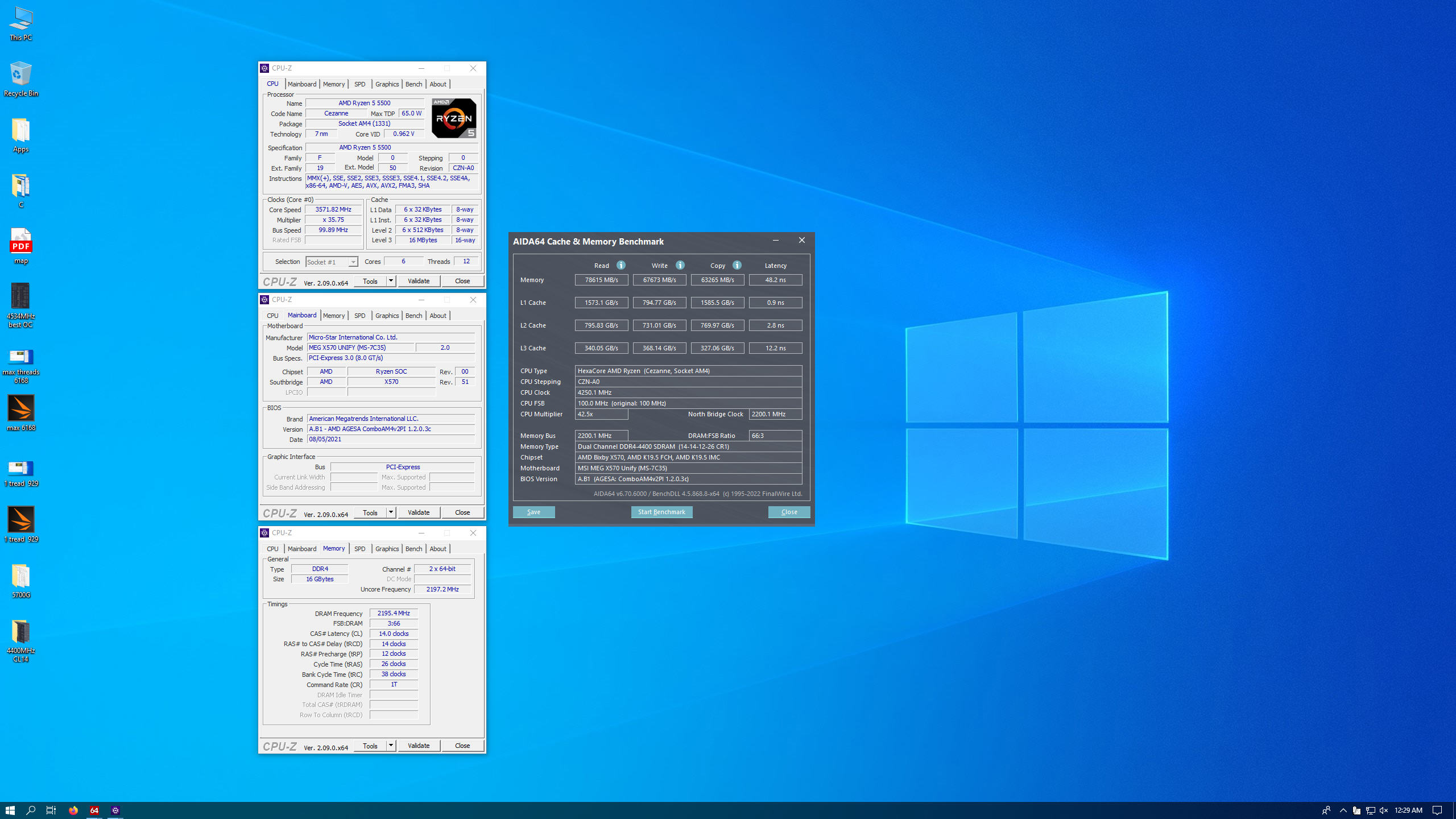Click Close button in AIDA64 benchmark
The width and height of the screenshot is (1456, 819).
pyautogui.click(x=789, y=512)
